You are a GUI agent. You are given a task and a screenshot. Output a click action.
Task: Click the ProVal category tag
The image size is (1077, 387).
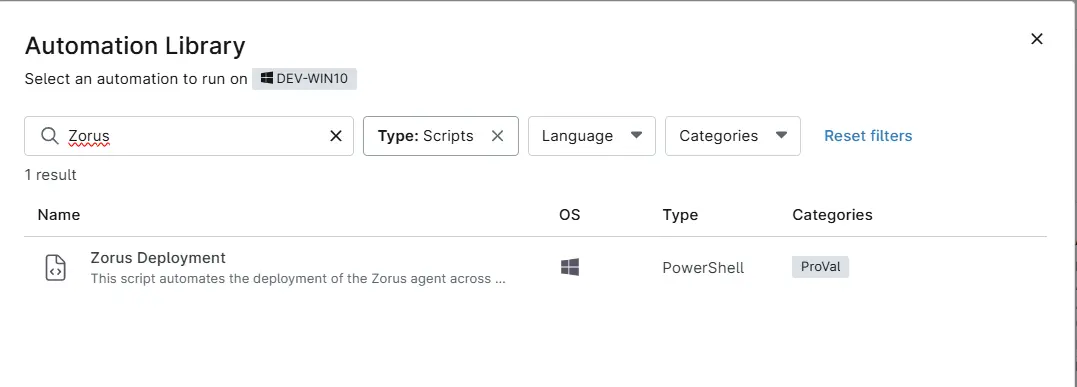point(820,267)
